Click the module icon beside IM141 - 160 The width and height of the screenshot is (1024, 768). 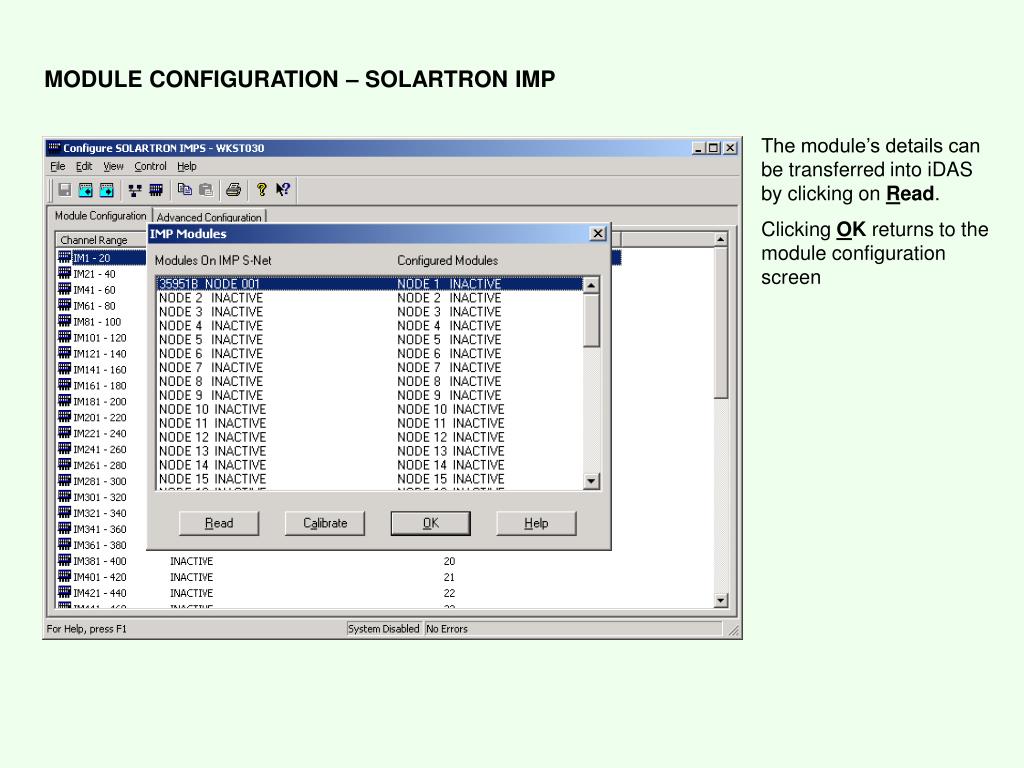tap(65, 368)
